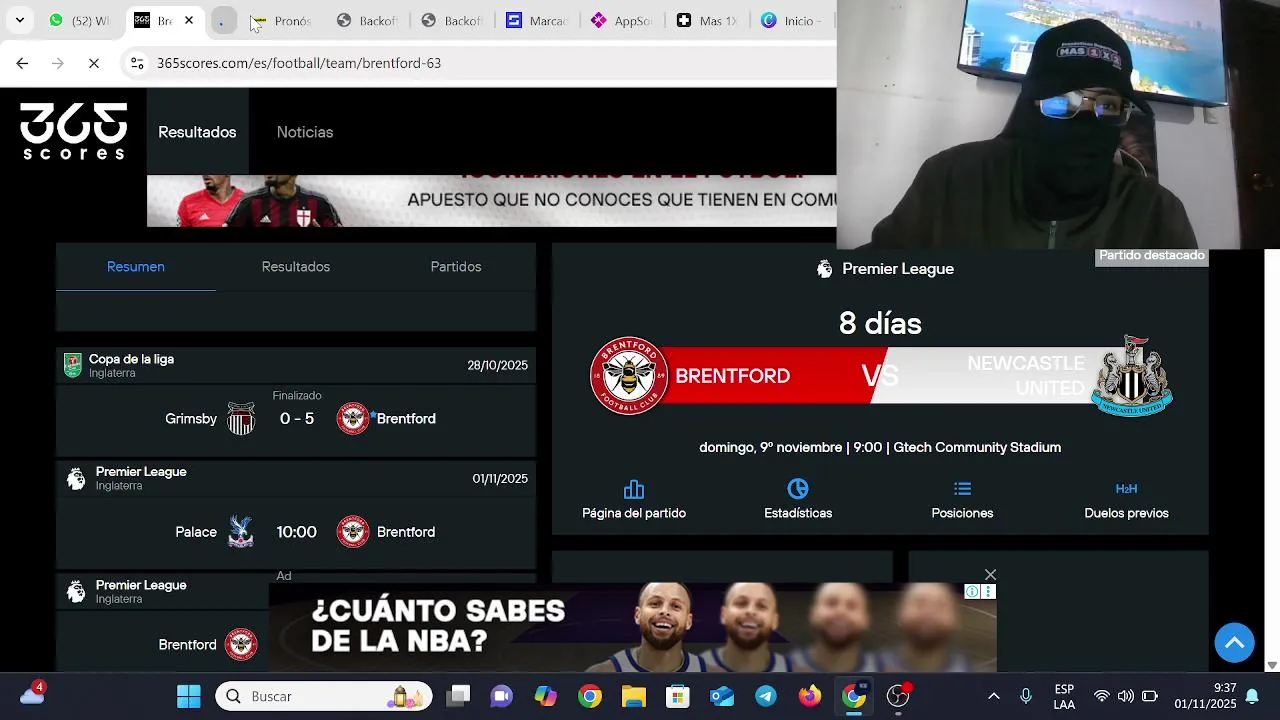Open the Copilot taskbar icon

click(x=546, y=696)
